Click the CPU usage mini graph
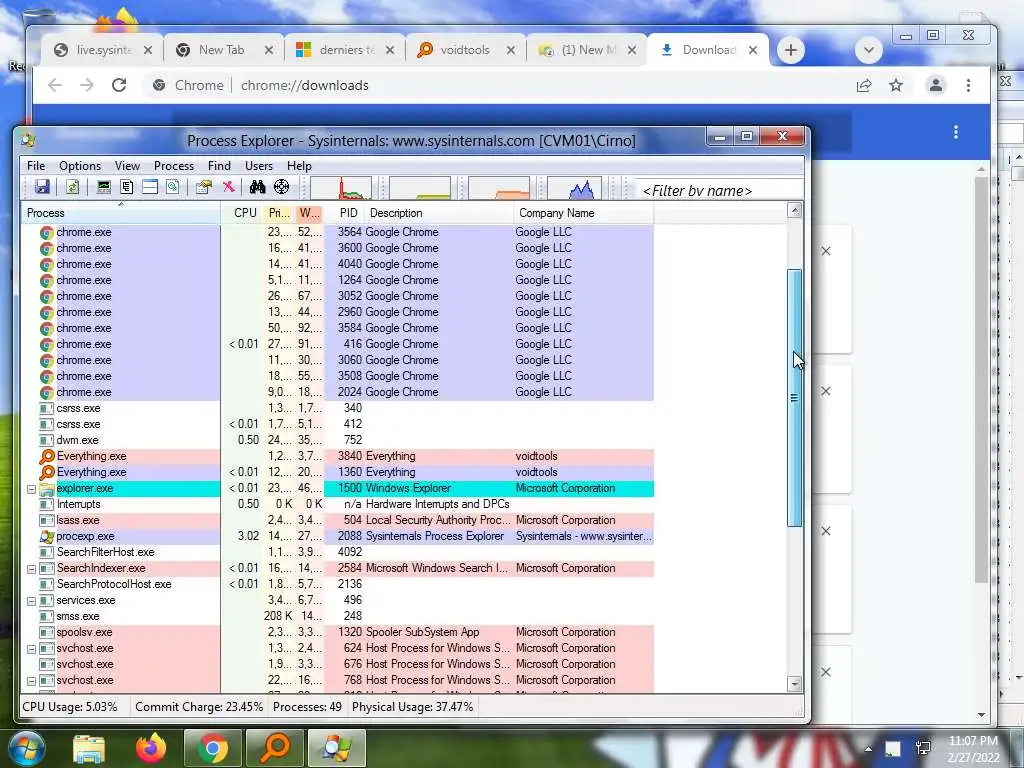1024x768 pixels. (x=341, y=188)
